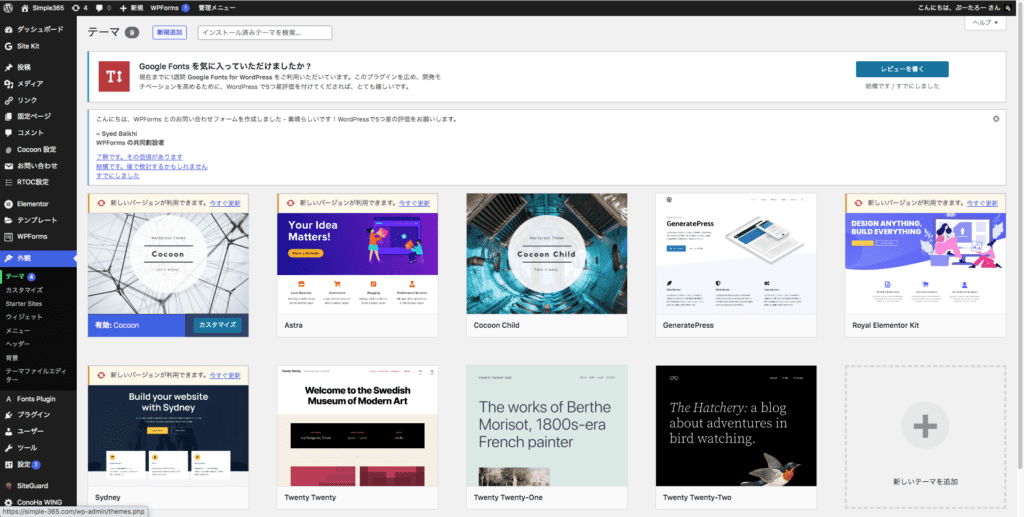
Task: Click 今すぐ更新 on the Astra theme
Action: pos(415,203)
